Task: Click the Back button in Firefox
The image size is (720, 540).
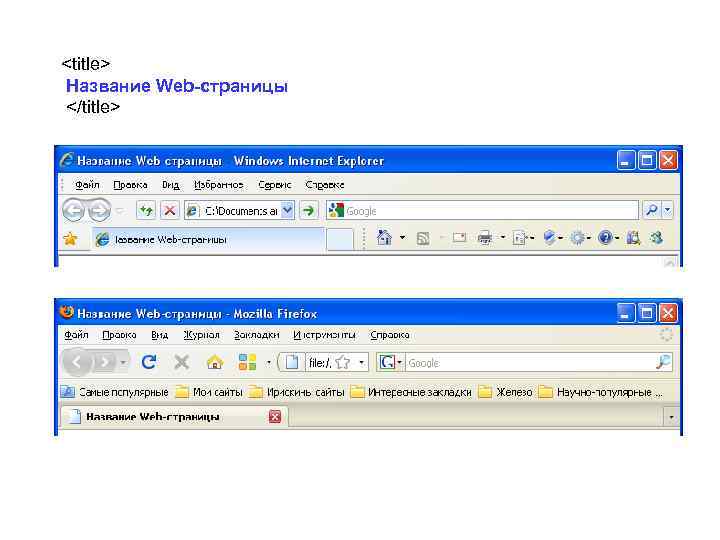Action: [76, 362]
